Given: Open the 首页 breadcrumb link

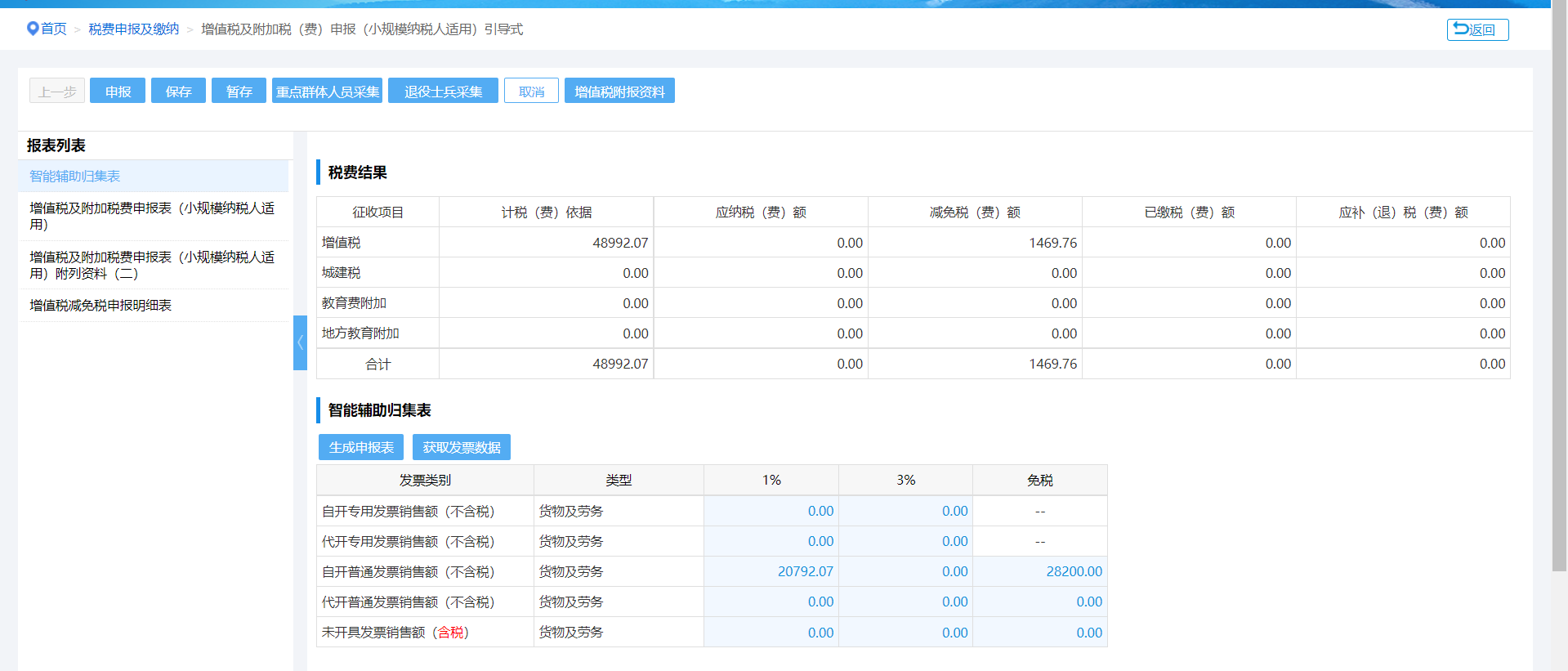Looking at the screenshot, I should 54,29.
